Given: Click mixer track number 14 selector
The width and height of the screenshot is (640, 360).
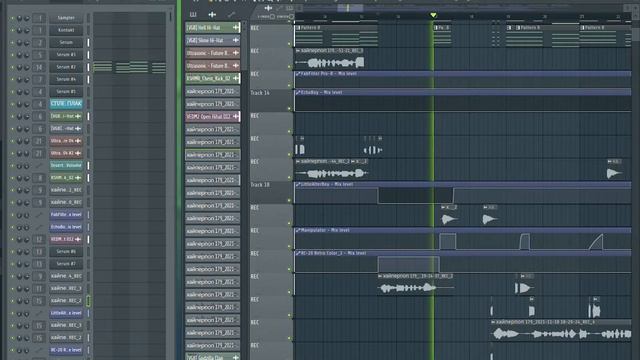Looking at the screenshot, I should coord(39,67).
